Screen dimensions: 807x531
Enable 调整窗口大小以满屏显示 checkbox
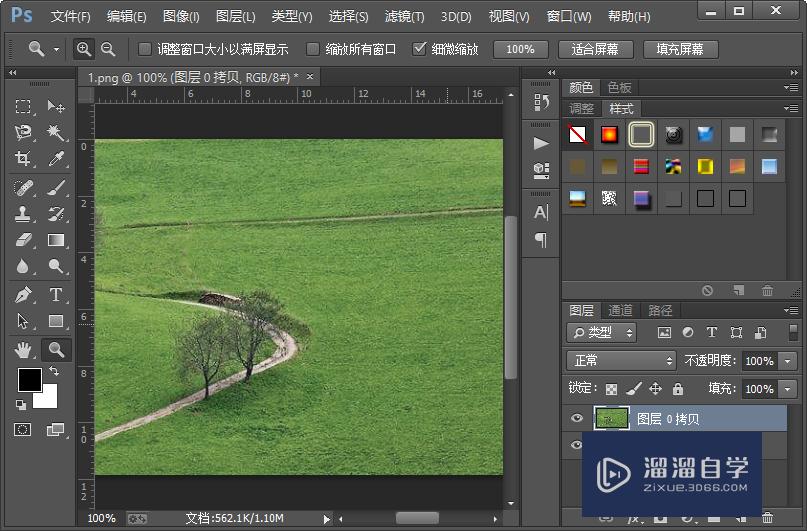click(145, 49)
